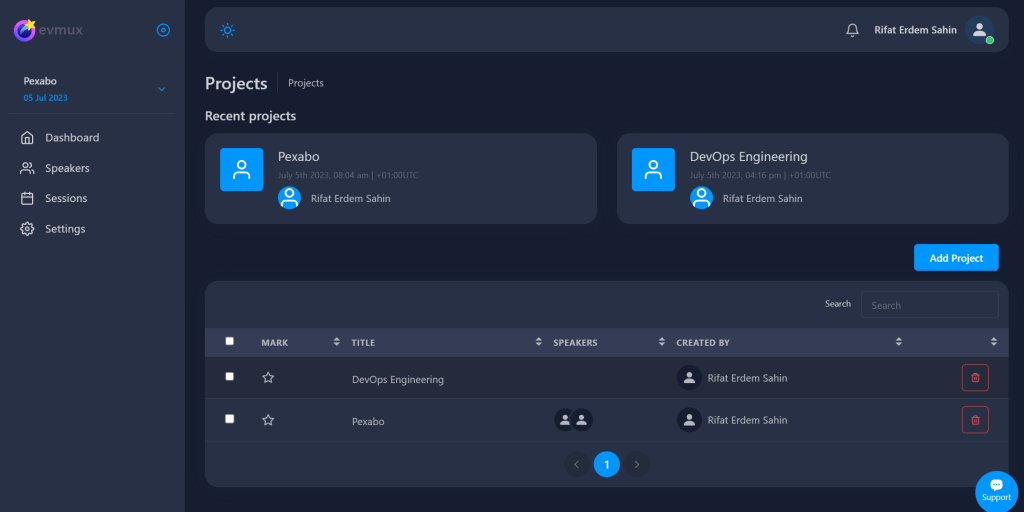Tick the select-all header checkbox

[229, 341]
